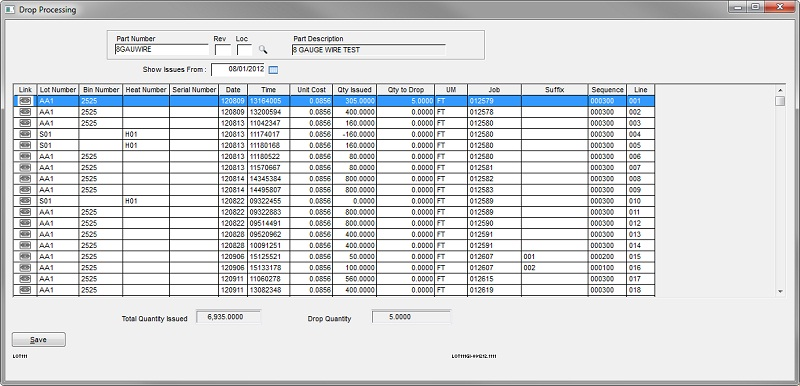Click the part number lookup magnifier icon
Image resolution: width=800 pixels, height=386 pixels.
tap(263, 49)
